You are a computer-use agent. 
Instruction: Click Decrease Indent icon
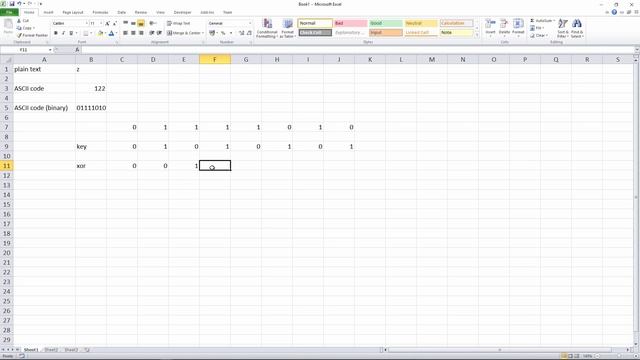pyautogui.click(x=151, y=33)
